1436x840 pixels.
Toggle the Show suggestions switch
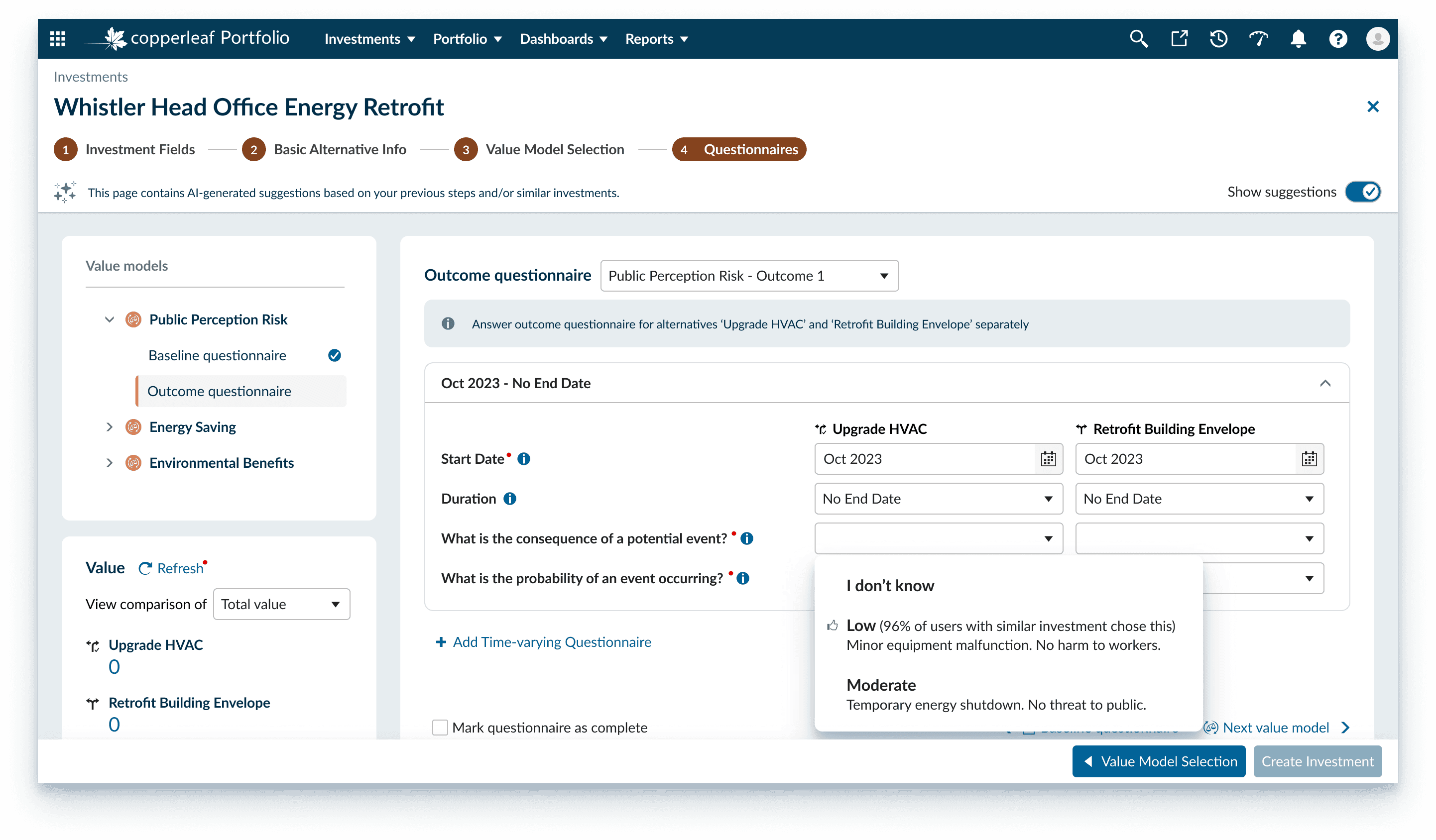1362,192
